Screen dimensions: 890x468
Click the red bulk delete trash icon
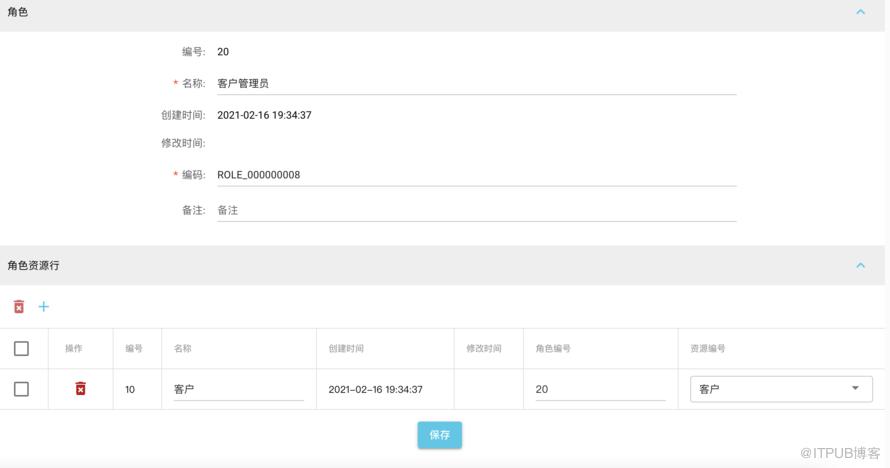(x=19, y=307)
